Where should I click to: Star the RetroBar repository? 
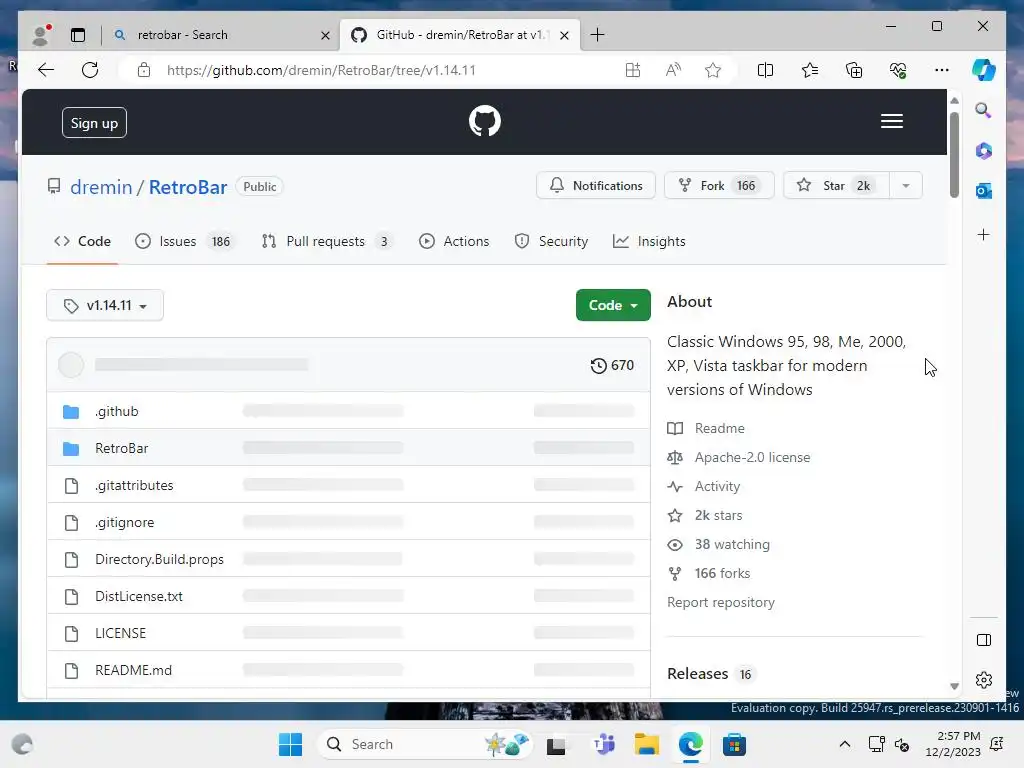(x=836, y=185)
